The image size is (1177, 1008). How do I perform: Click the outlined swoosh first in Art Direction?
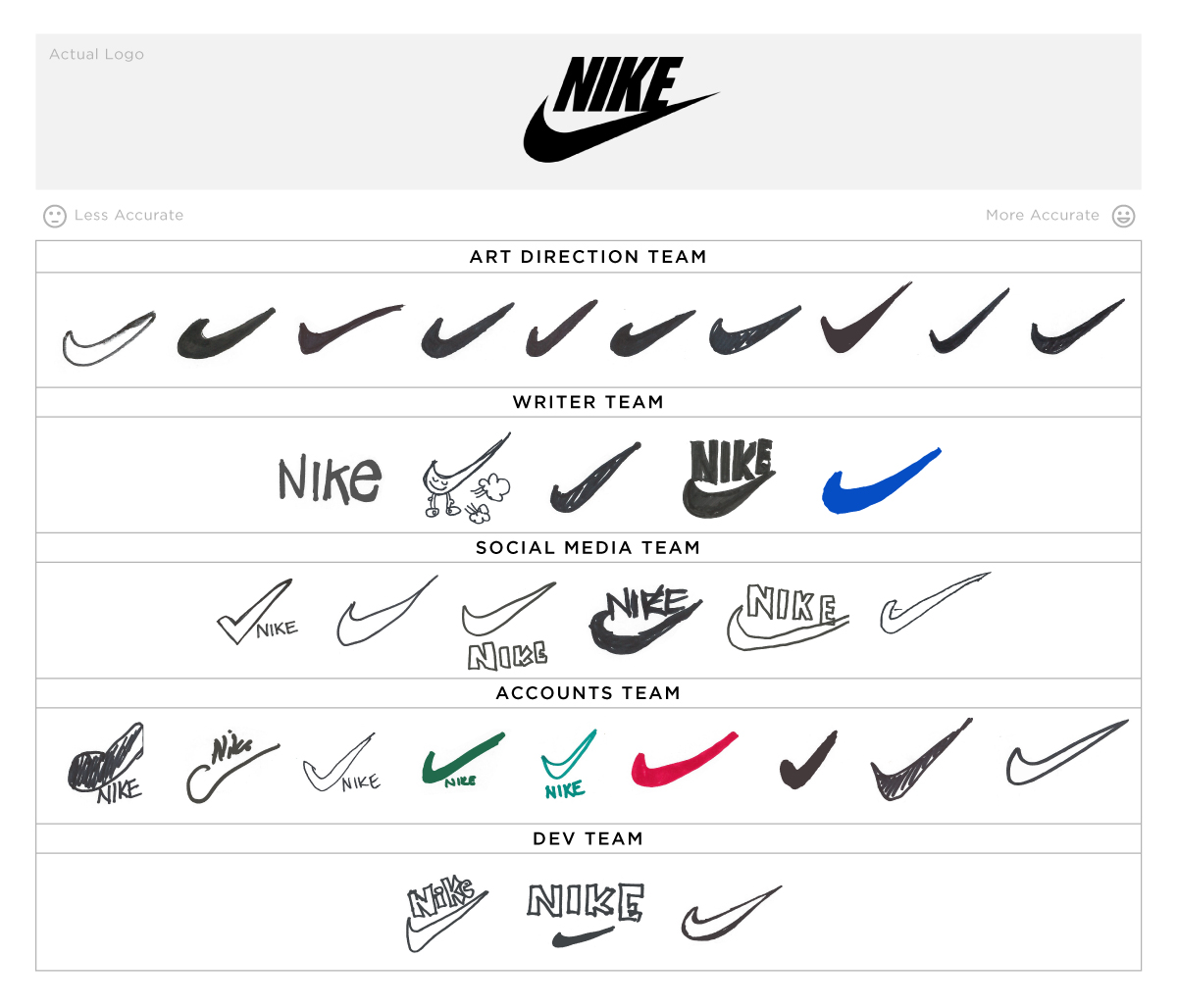pyautogui.click(x=109, y=338)
